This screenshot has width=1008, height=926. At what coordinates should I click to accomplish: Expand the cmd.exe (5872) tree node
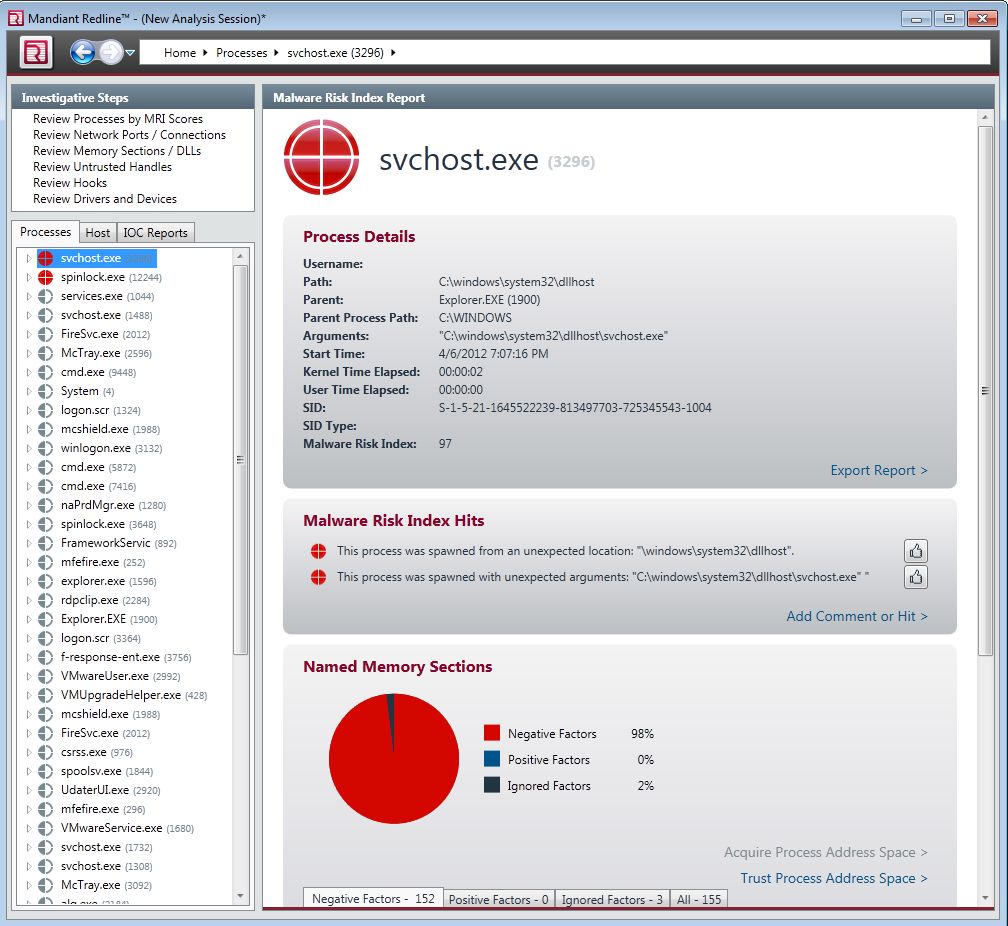click(28, 468)
